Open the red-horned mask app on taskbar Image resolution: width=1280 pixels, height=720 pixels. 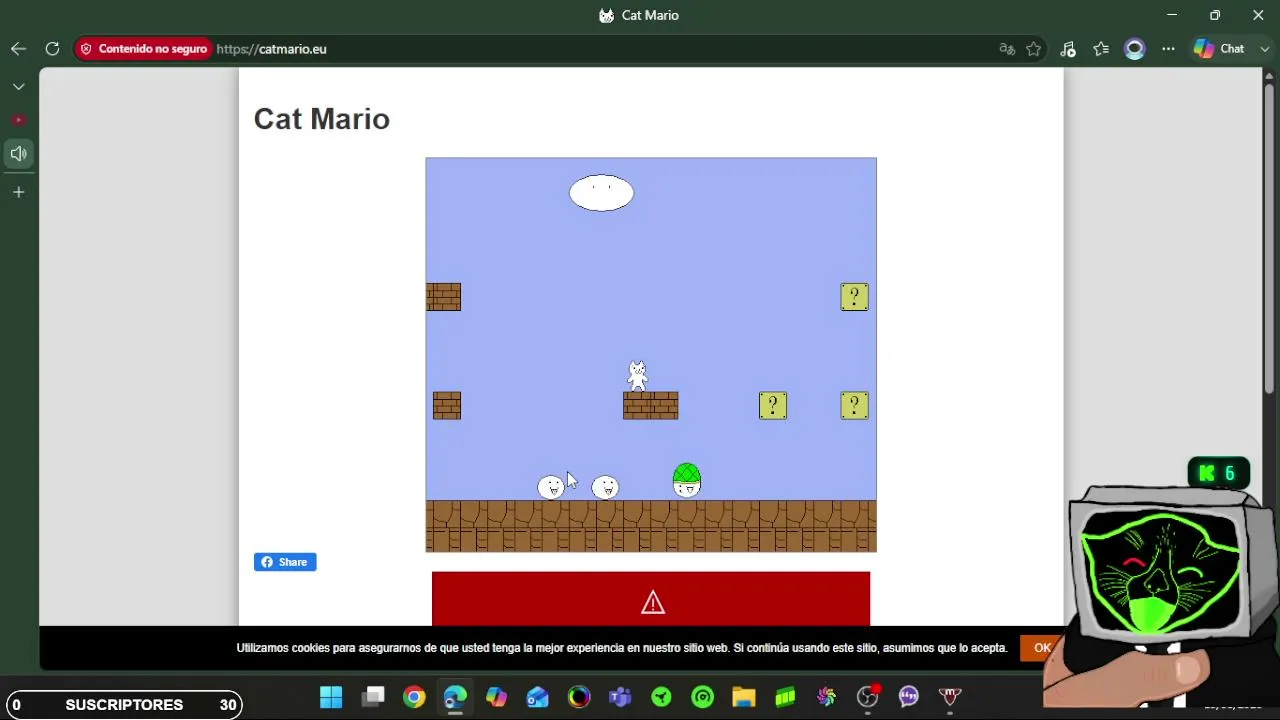[x=950, y=697]
